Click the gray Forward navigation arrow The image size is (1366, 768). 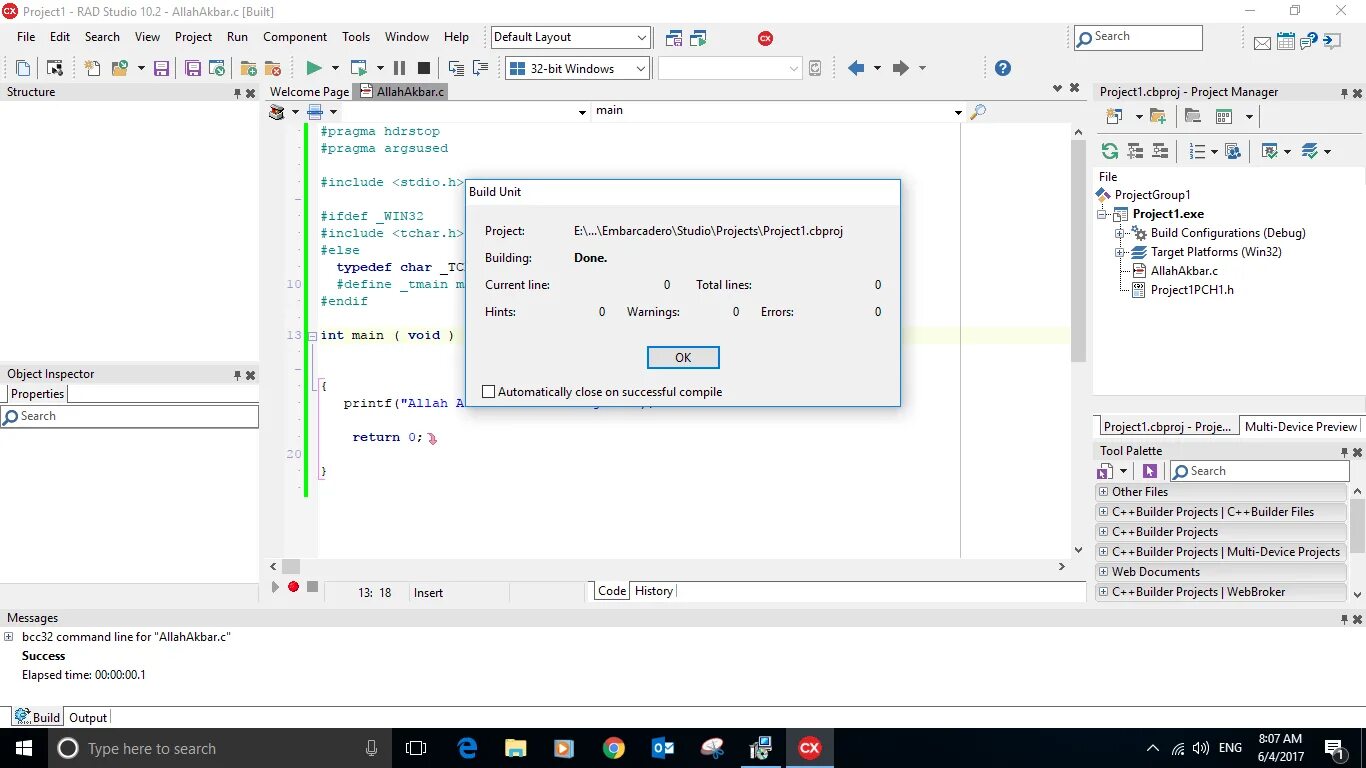(900, 68)
